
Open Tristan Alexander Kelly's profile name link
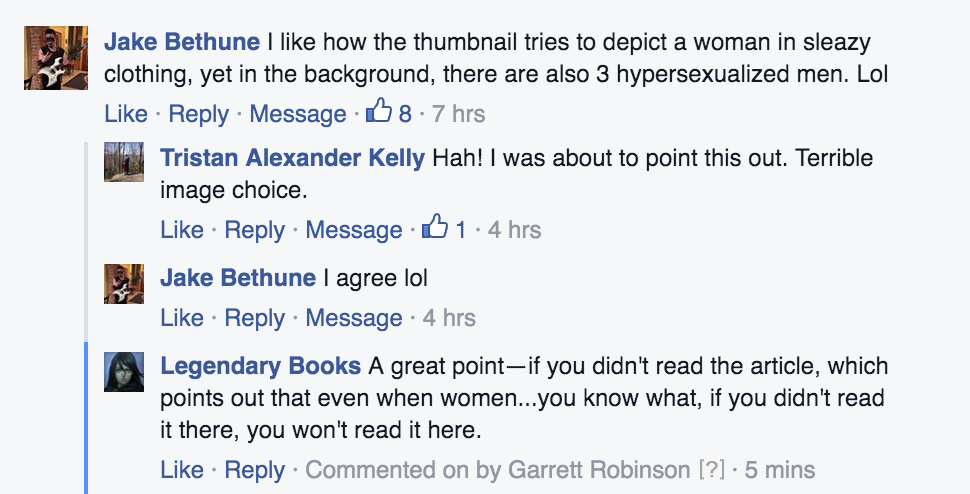[293, 158]
